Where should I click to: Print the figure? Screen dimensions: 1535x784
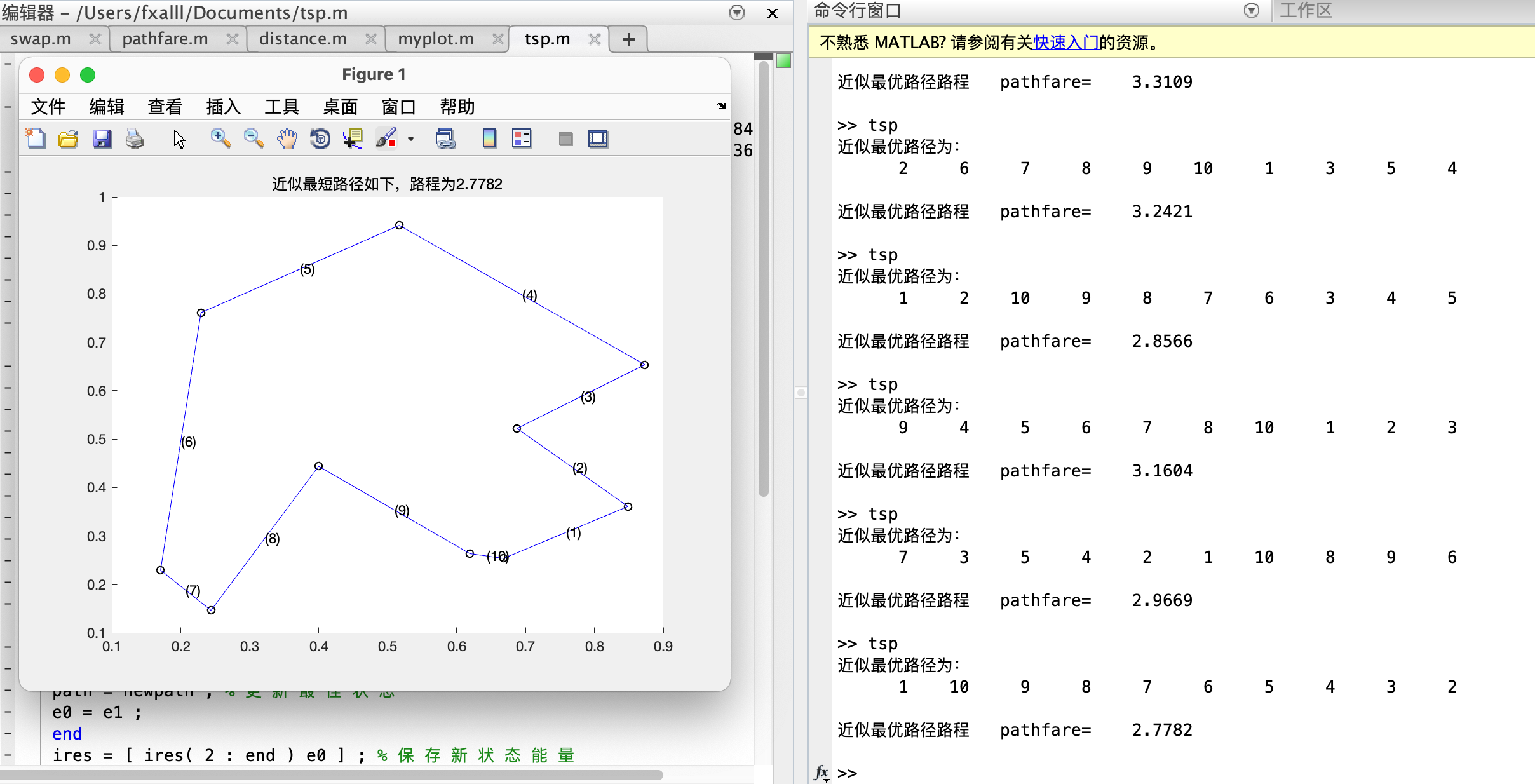coord(133,139)
